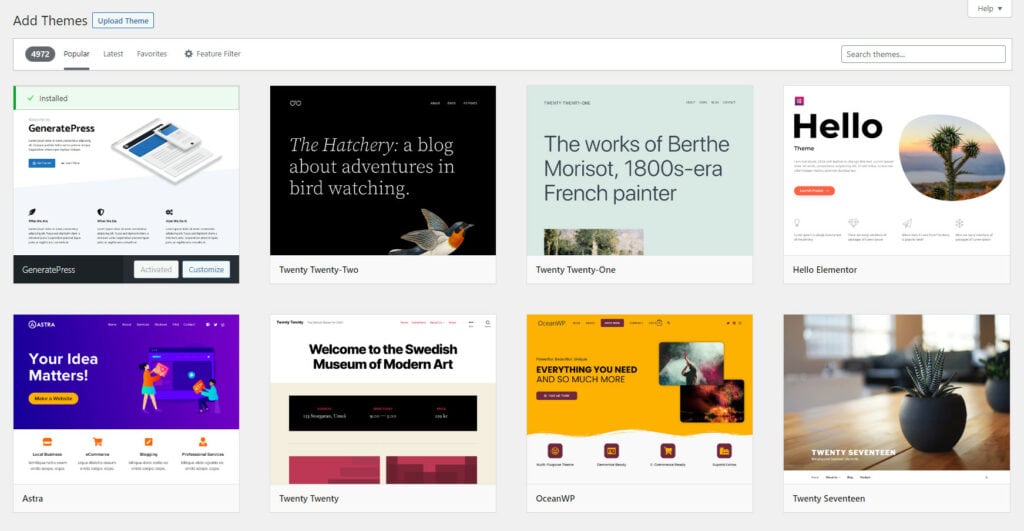Open the OceanWP theme preview
The image size is (1024, 531).
coord(639,399)
